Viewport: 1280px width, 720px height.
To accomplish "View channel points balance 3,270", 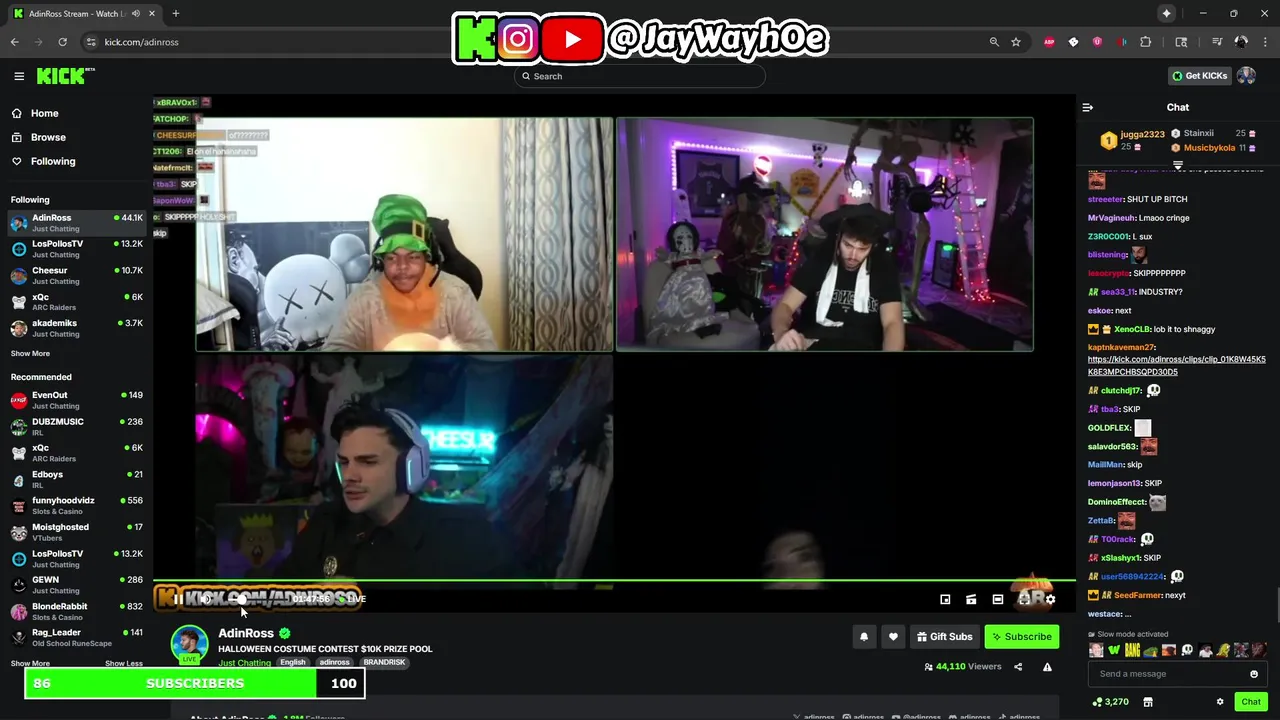I will point(1110,702).
